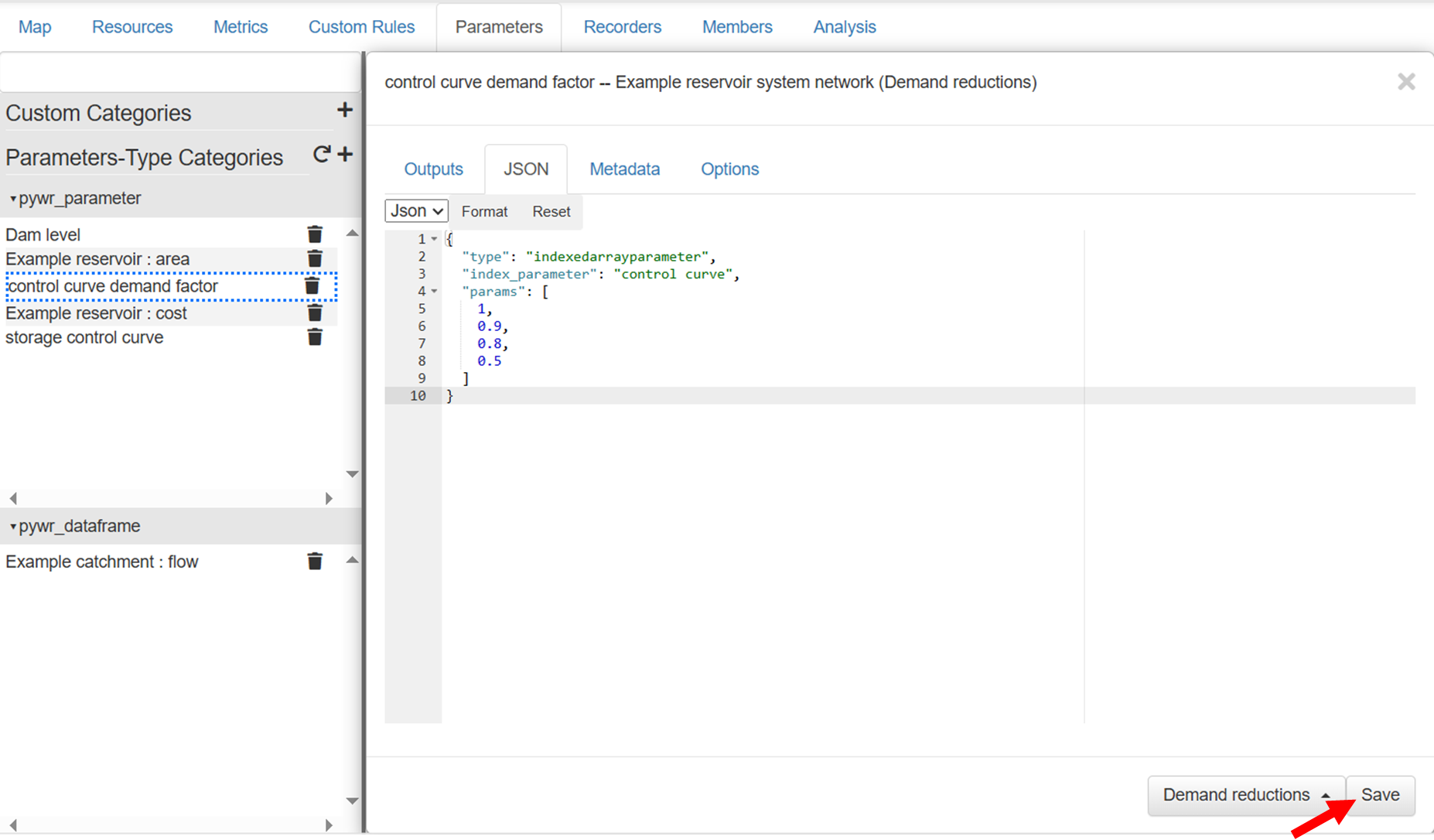Fold the params array at line 4
Viewport: 1434px width, 840px height.
point(434,292)
